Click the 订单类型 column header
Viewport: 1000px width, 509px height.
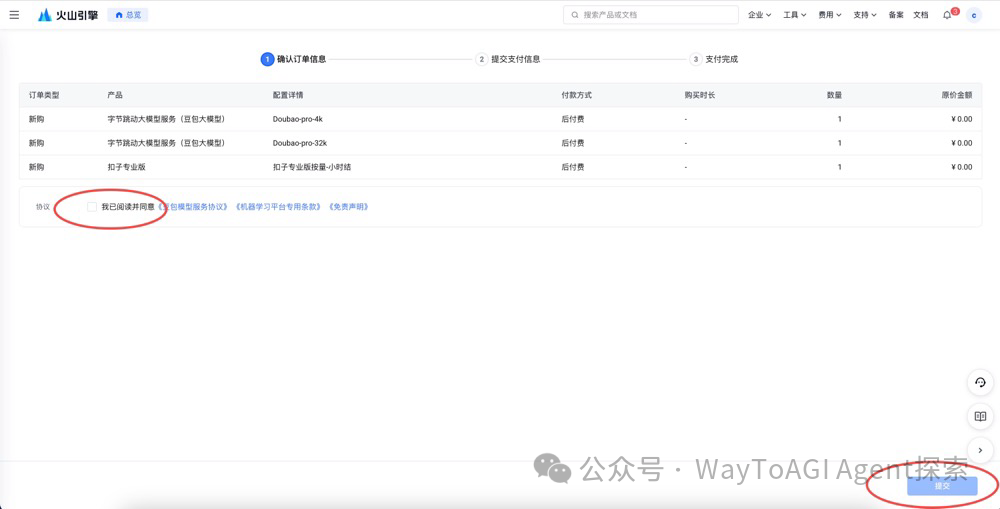click(44, 95)
